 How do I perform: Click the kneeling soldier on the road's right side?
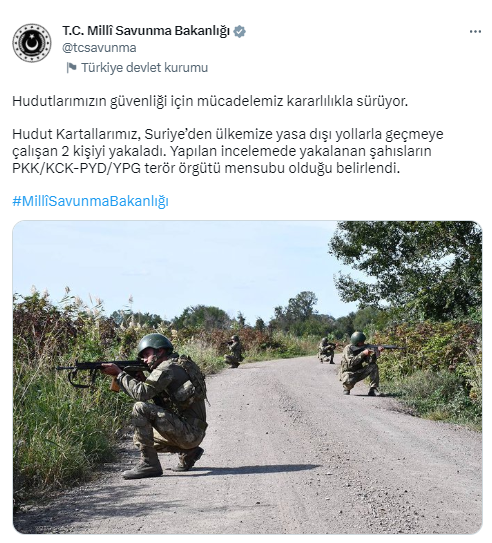360,363
